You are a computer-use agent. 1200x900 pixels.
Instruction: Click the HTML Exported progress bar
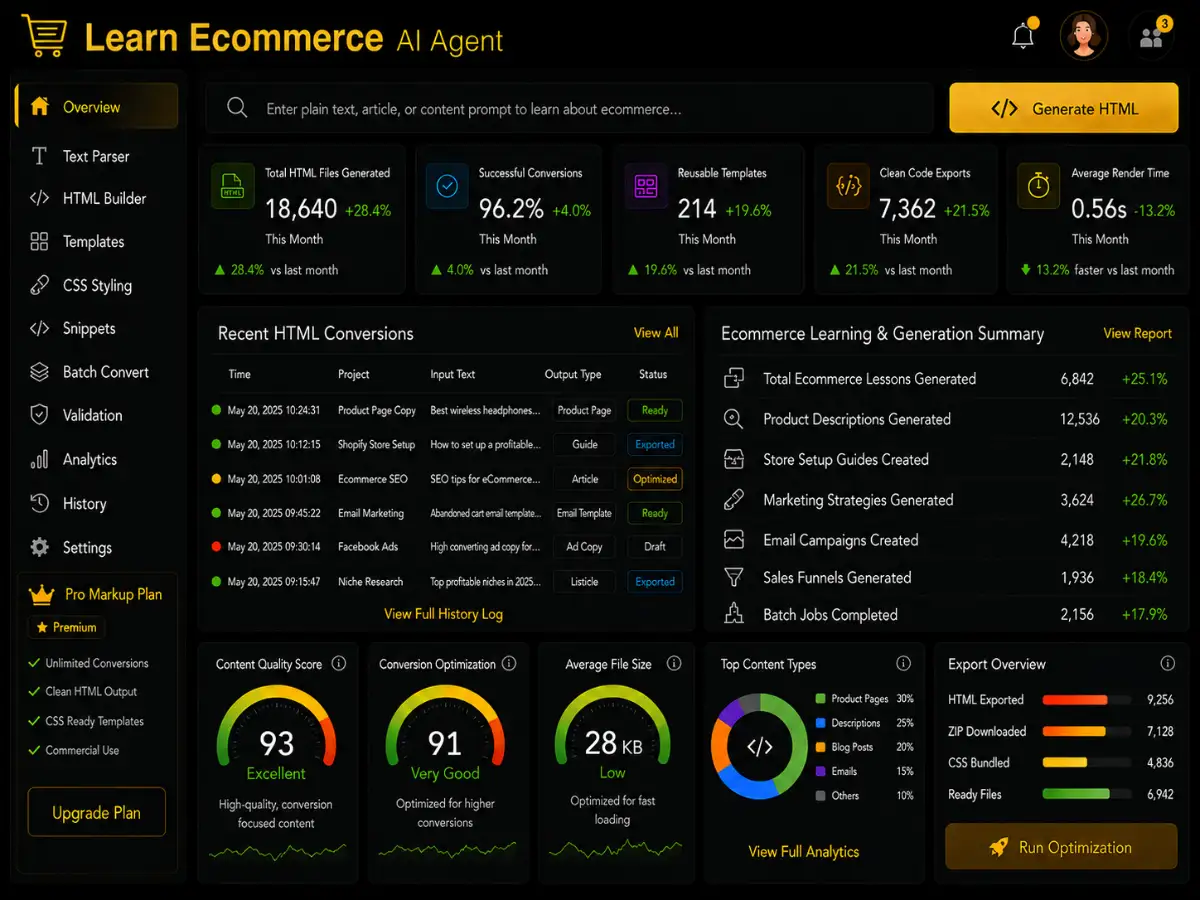1087,700
